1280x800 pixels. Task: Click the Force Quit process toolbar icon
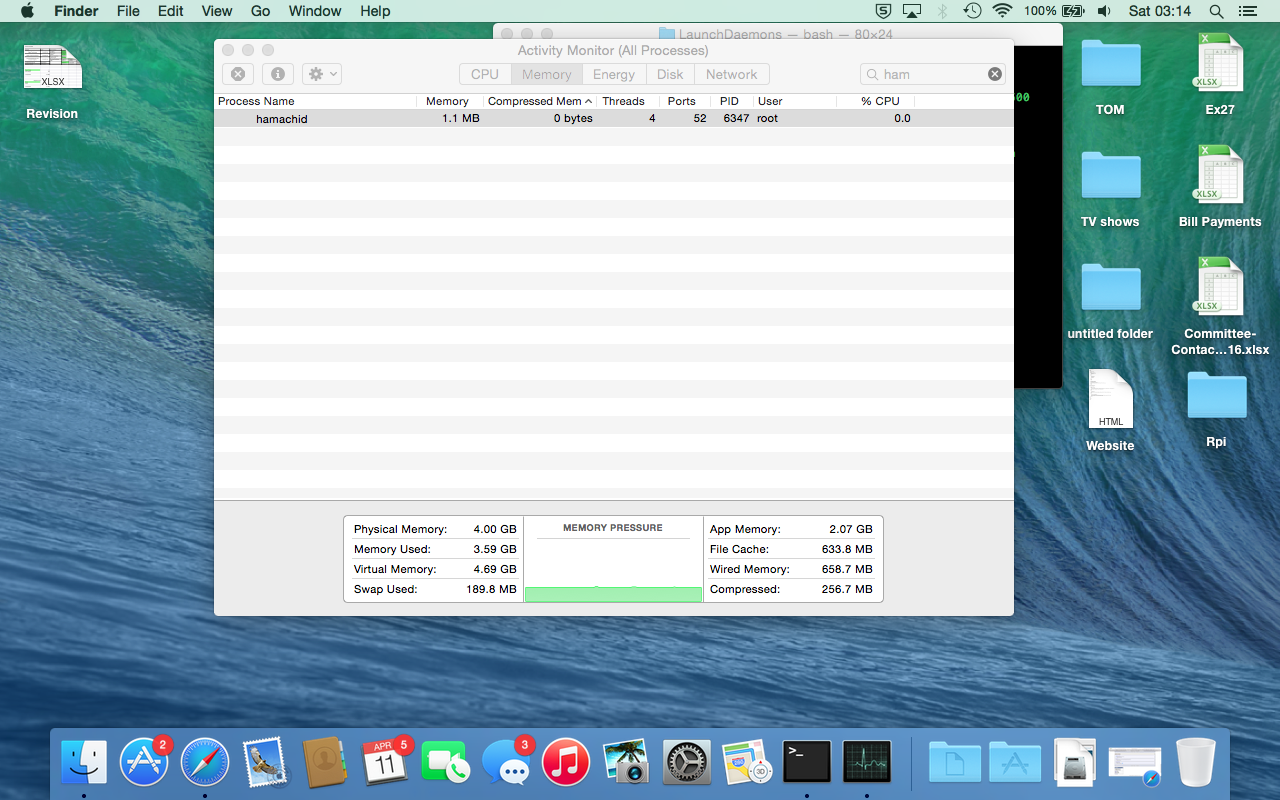tap(237, 74)
